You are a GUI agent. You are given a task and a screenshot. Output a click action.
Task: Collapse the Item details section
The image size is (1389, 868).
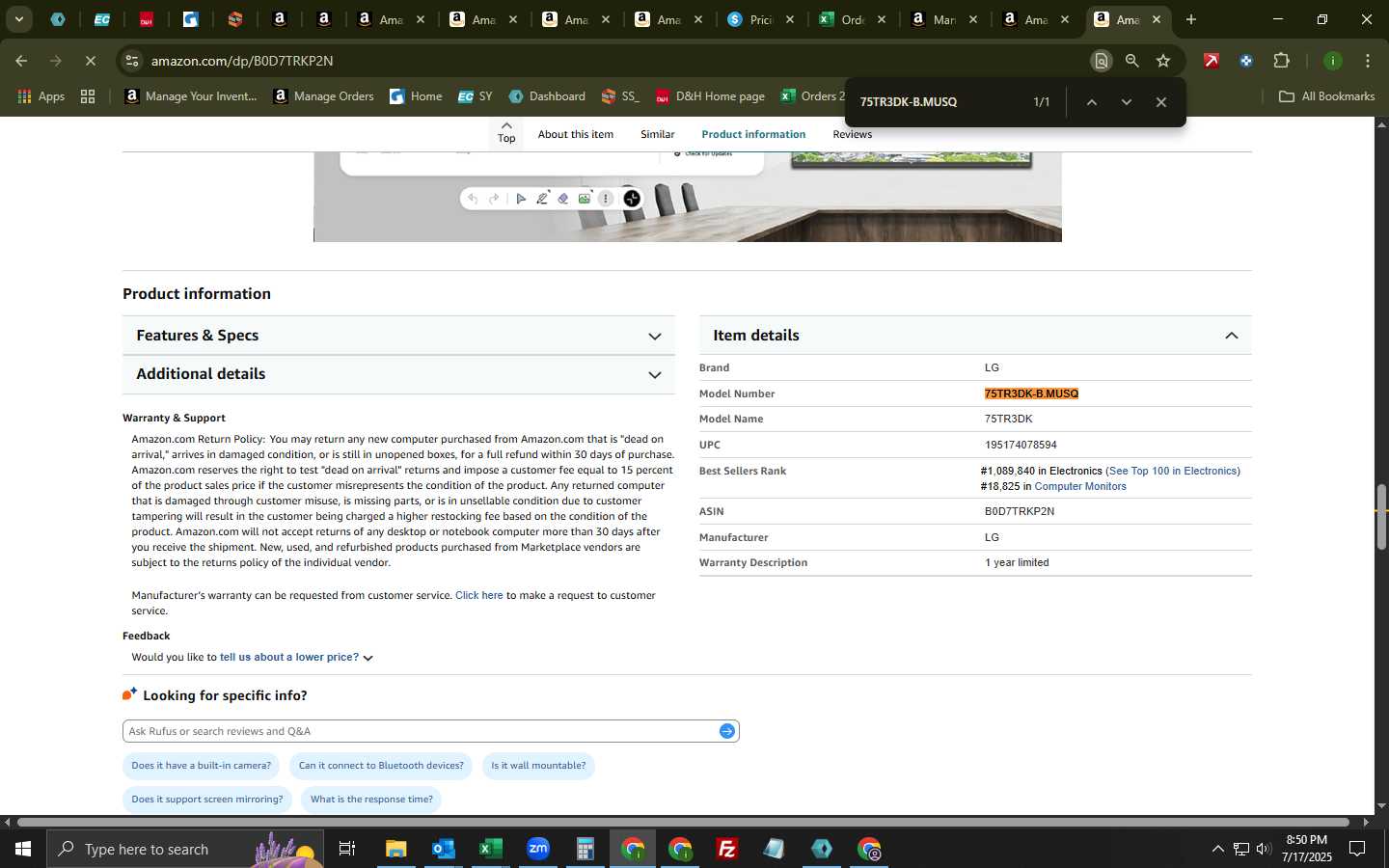pyautogui.click(x=975, y=336)
